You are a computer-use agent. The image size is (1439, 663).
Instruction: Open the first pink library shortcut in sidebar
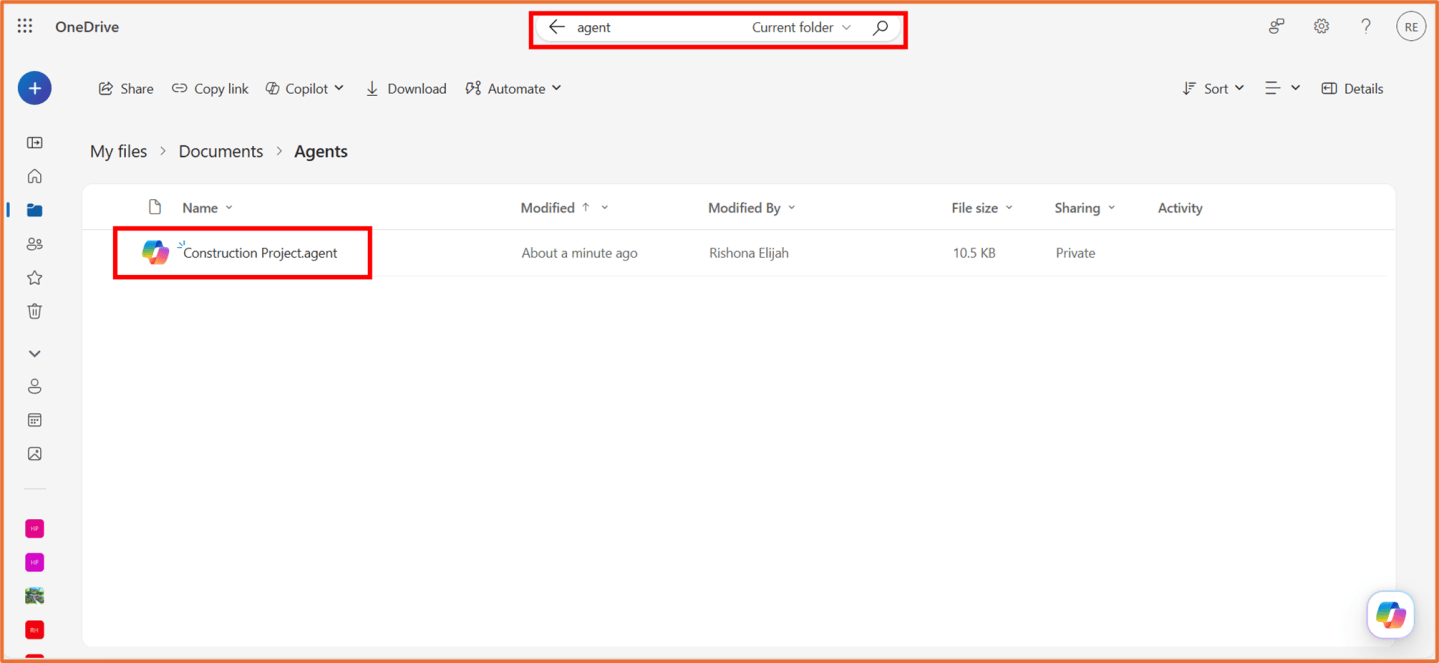click(x=35, y=528)
